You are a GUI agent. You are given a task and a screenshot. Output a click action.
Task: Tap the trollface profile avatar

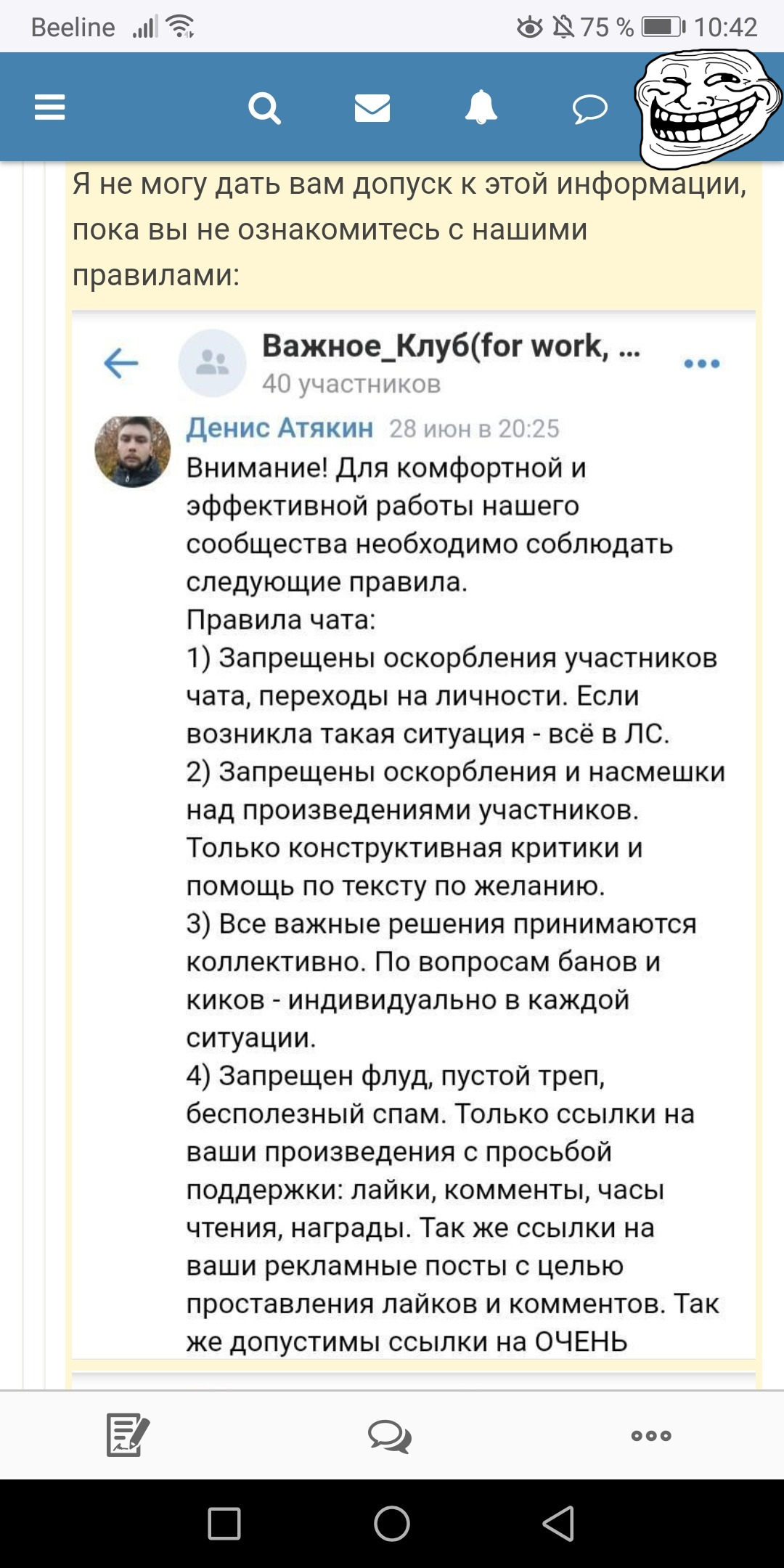[706, 107]
